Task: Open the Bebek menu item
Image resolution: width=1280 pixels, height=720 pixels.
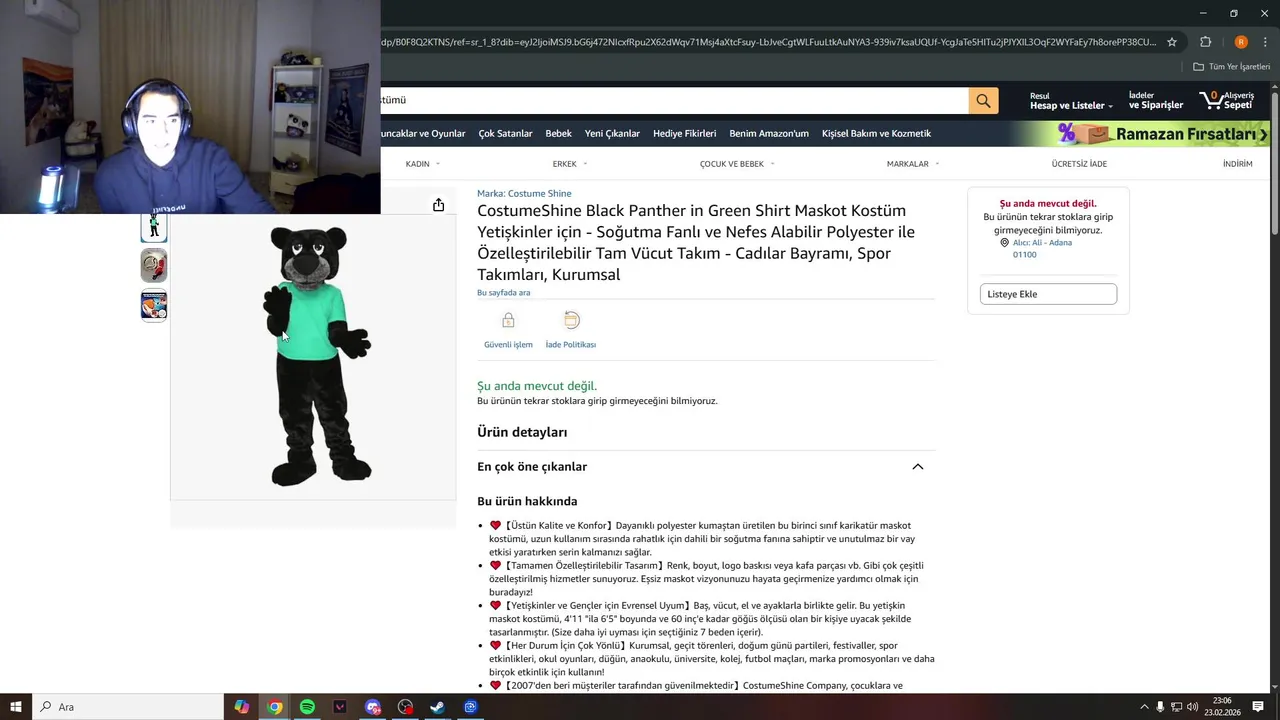Action: pyautogui.click(x=558, y=134)
